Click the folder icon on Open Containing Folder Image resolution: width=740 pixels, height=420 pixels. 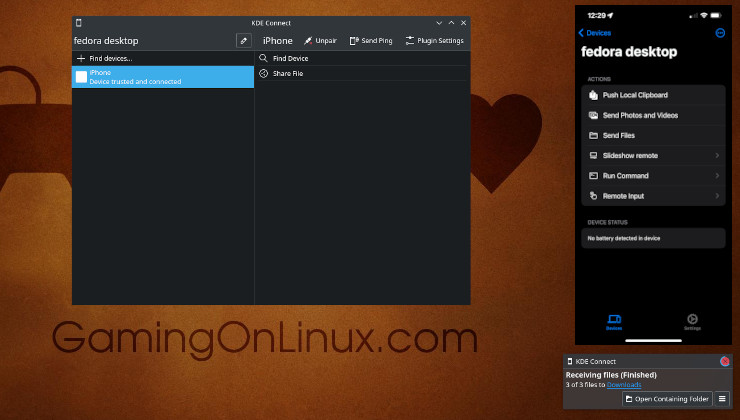click(629, 399)
